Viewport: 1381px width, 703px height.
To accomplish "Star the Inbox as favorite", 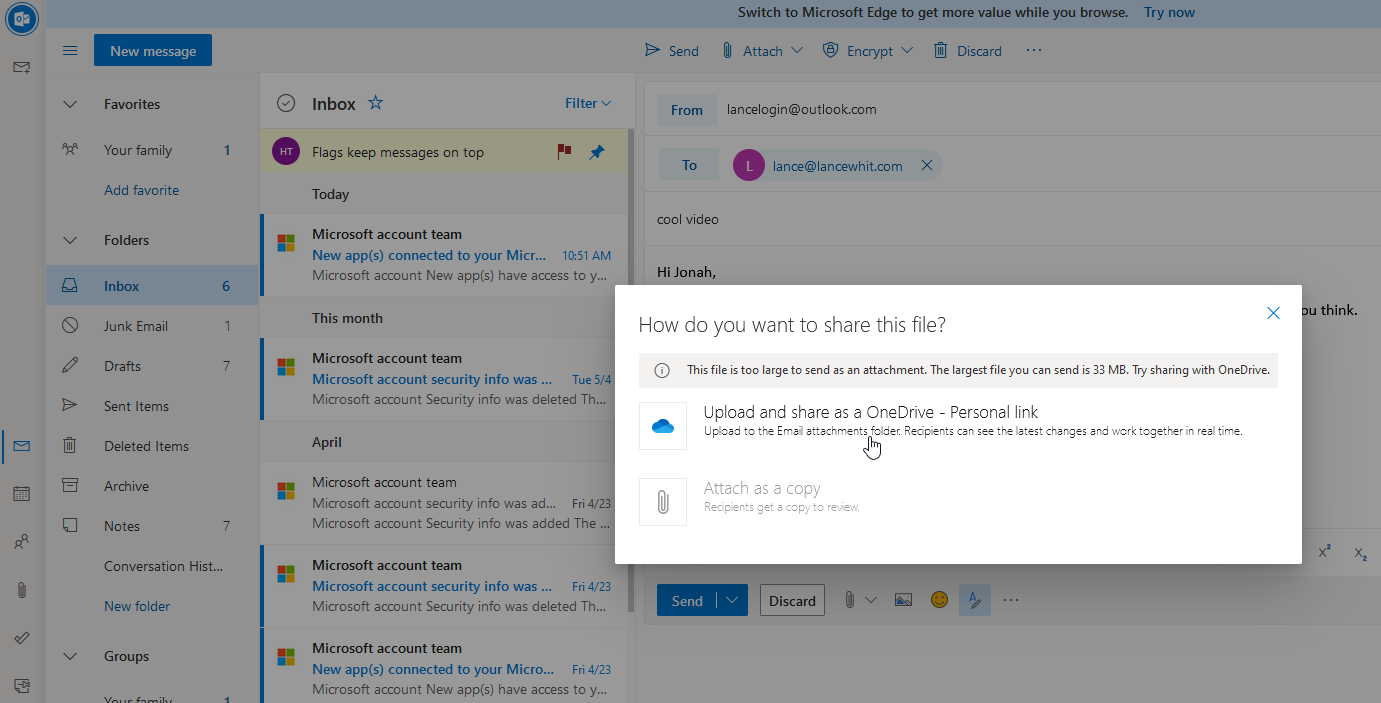I will (376, 103).
